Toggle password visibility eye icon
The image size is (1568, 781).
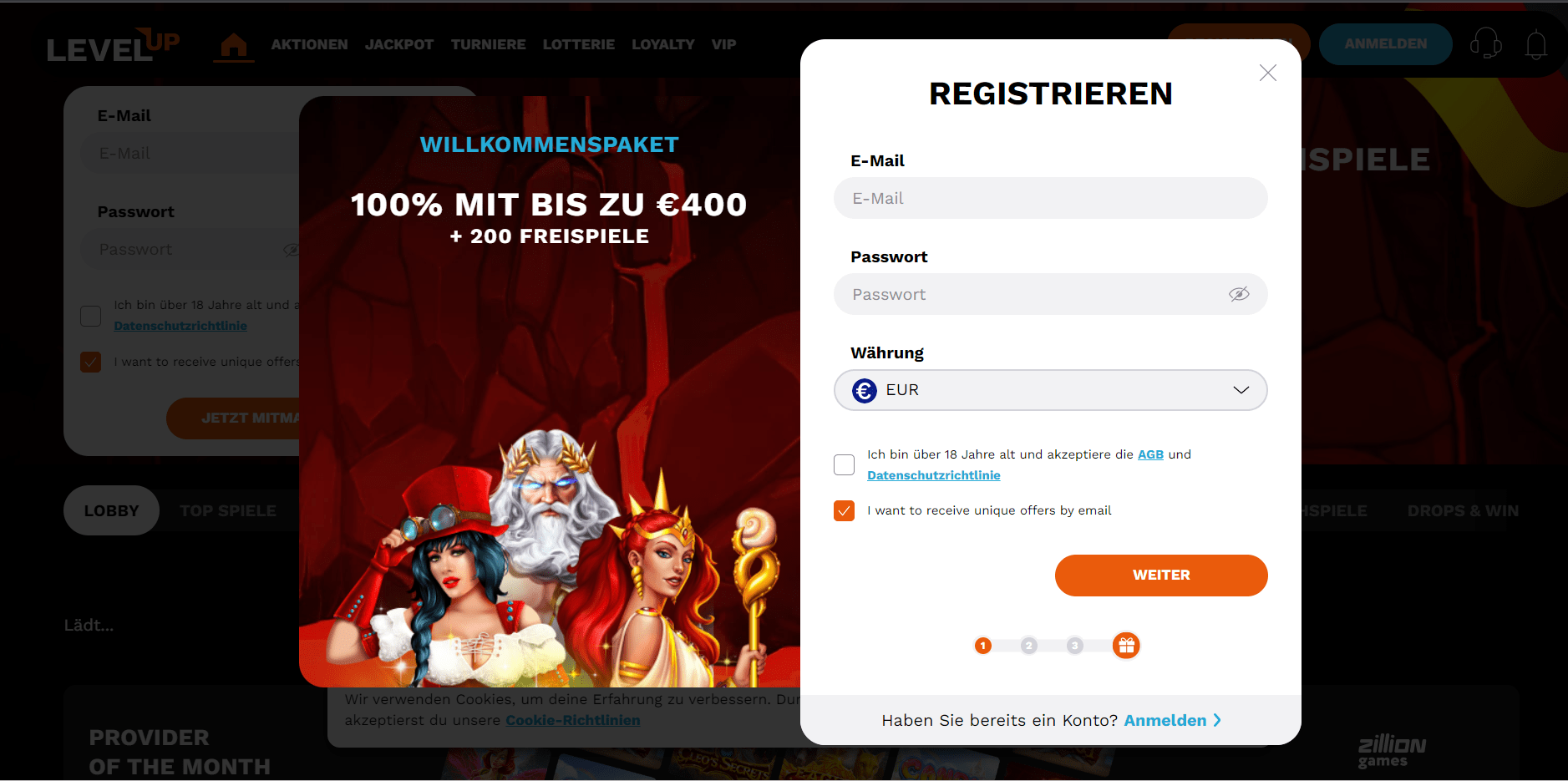(x=1239, y=294)
